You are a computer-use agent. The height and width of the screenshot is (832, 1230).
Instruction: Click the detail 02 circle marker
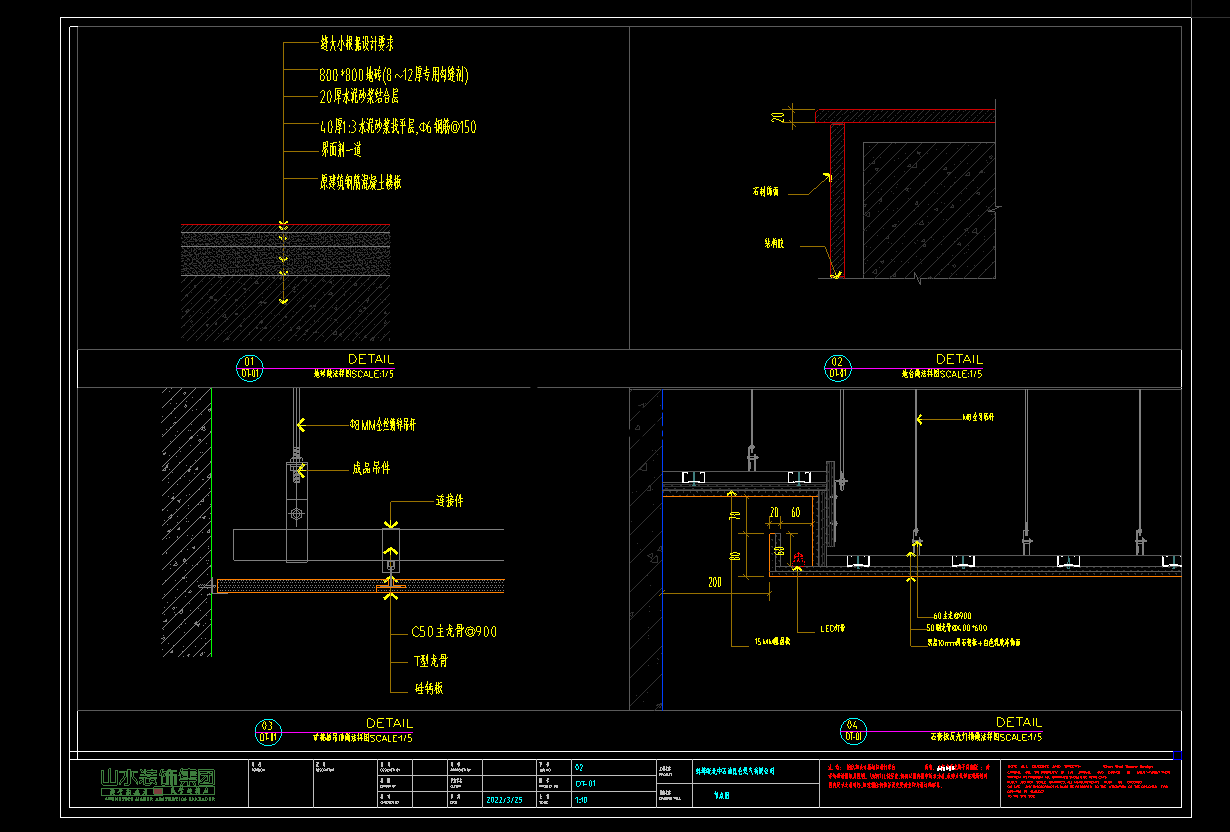[838, 367]
